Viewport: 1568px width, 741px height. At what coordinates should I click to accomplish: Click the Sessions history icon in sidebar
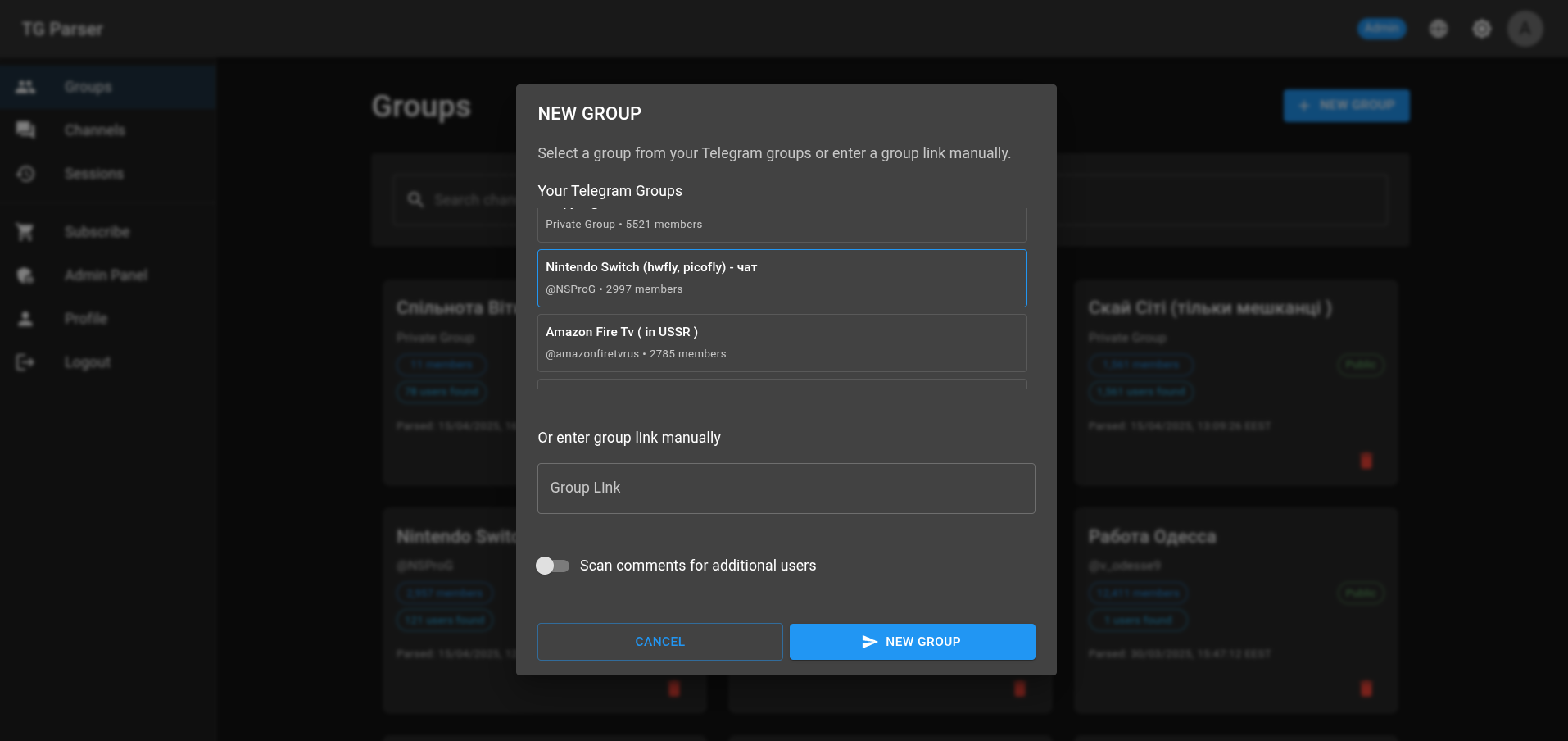coord(25,174)
